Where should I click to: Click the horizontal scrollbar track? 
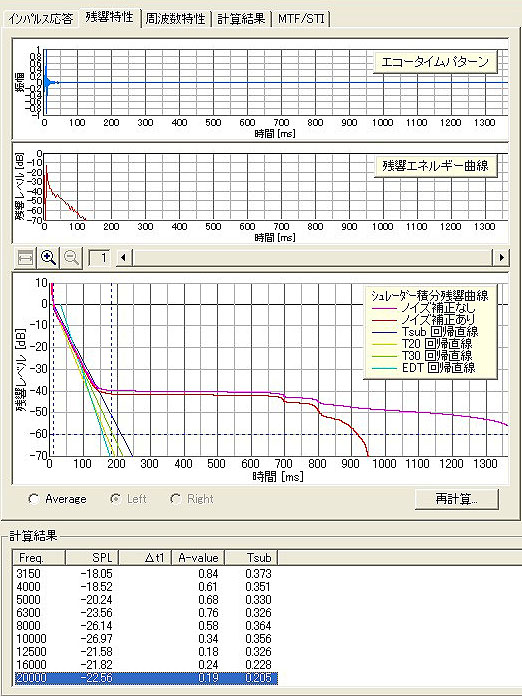click(x=313, y=257)
